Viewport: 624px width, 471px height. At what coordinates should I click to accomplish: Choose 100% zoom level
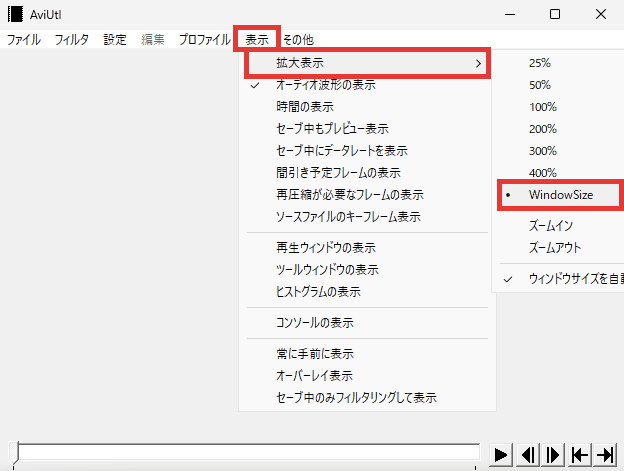coord(542,107)
